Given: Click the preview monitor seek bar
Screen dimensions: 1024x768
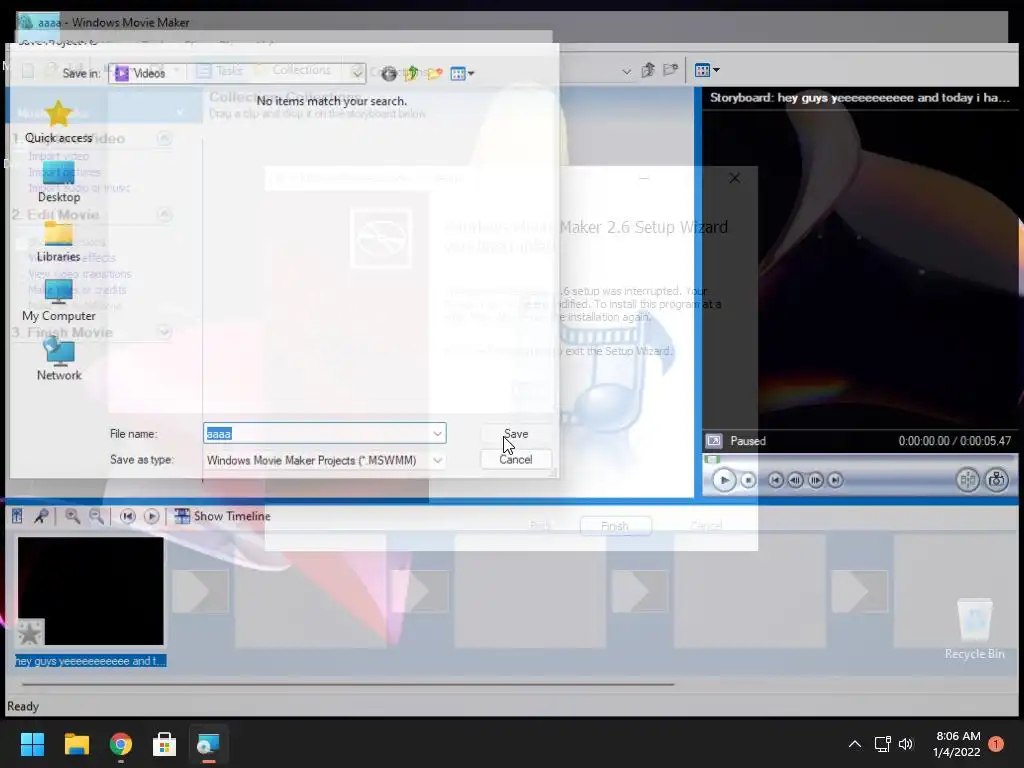Looking at the screenshot, I should click(859, 460).
